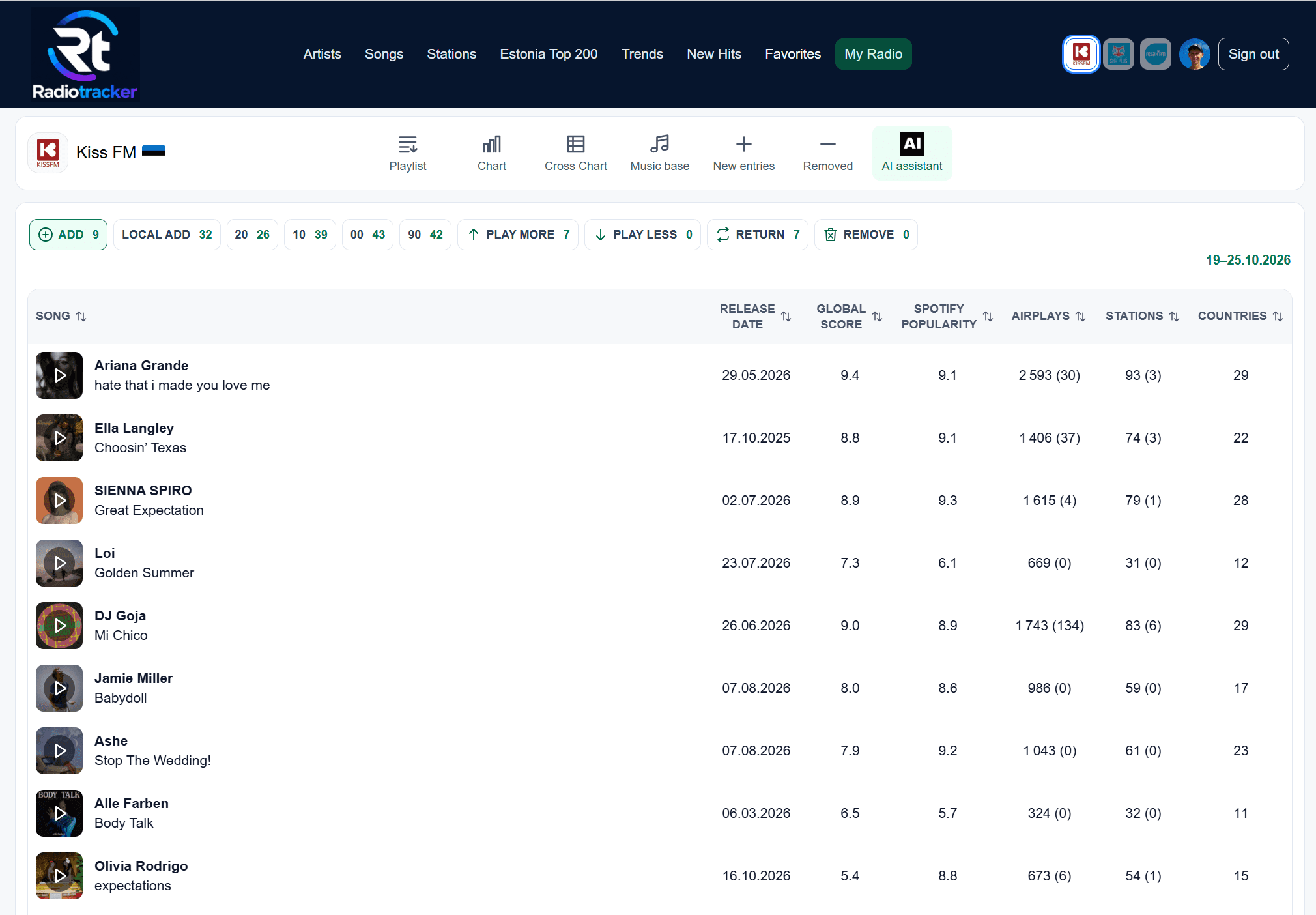1316x915 pixels.
Task: Sort table by Release Date
Action: click(755, 316)
